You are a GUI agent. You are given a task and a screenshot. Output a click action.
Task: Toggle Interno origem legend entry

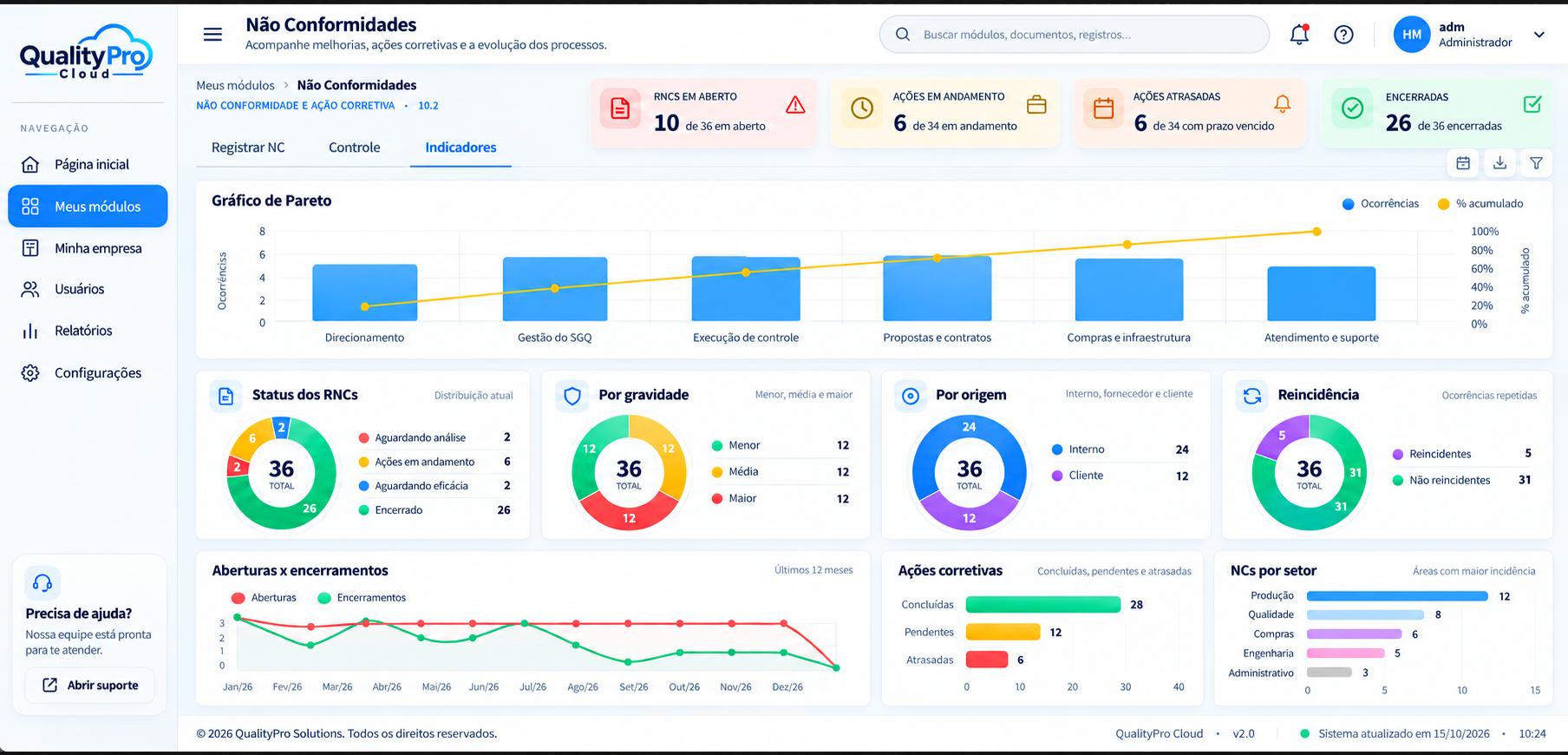click(x=1120, y=450)
